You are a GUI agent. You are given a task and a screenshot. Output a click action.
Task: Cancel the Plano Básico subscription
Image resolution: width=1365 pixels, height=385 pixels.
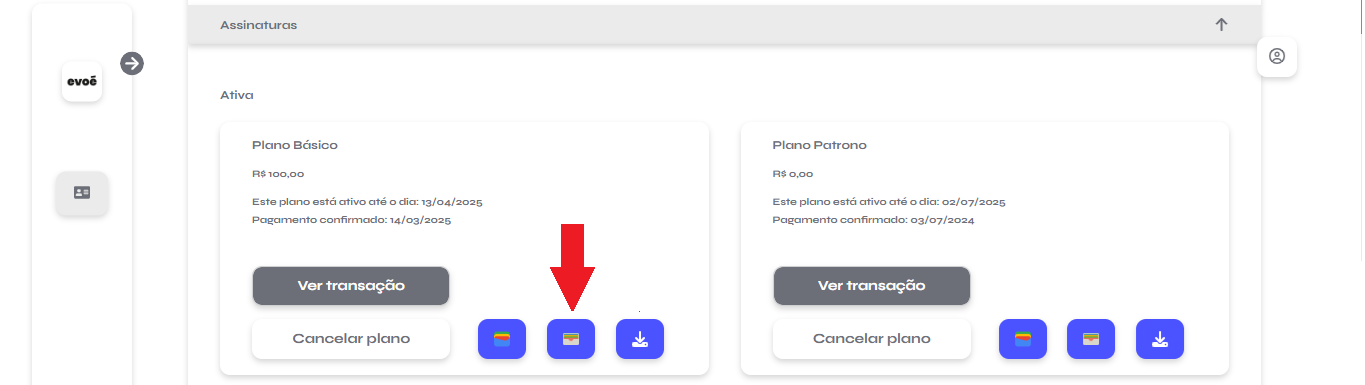[351, 339]
